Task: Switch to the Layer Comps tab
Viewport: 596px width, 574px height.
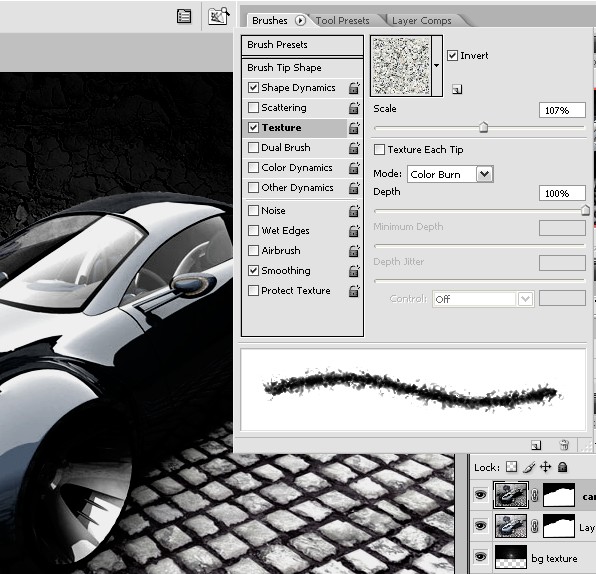Action: click(422, 21)
